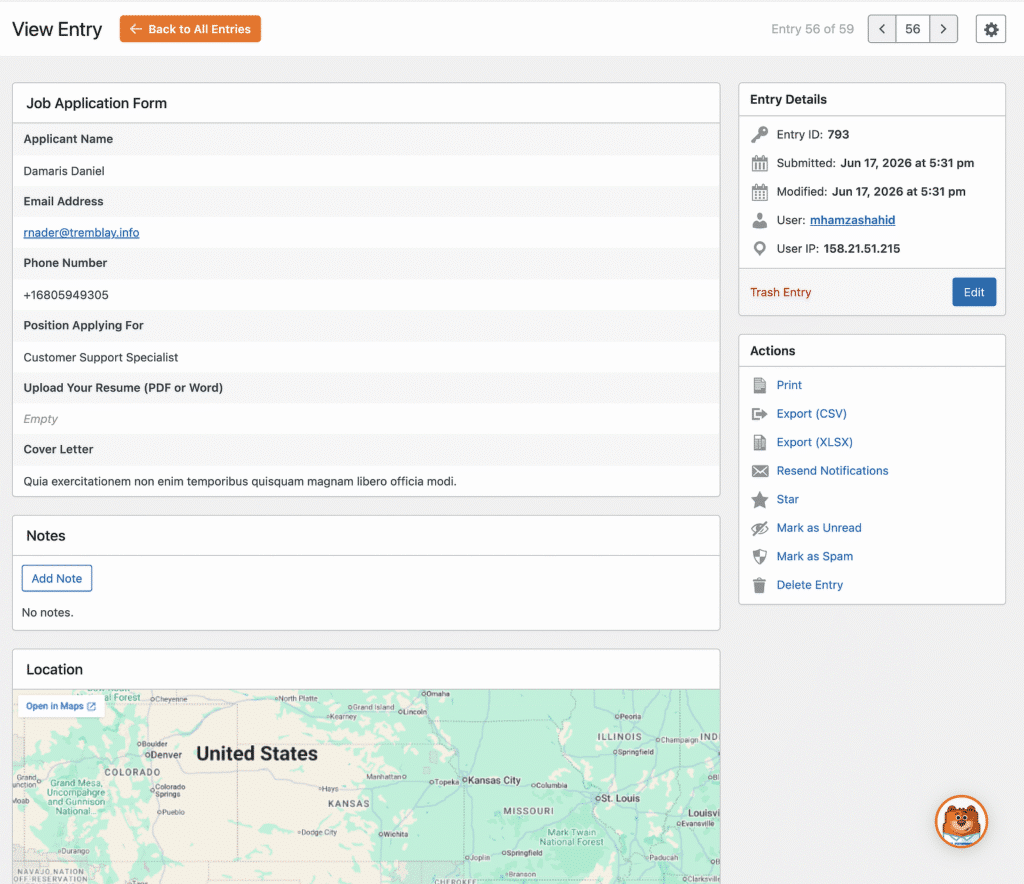Click the Mark as Unread eye icon
The image size is (1024, 884).
tap(760, 528)
